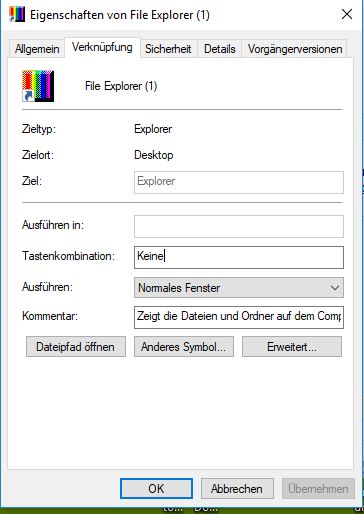Open the Normales Fenster combo box
The height and width of the screenshot is (514, 364).
tap(239, 288)
